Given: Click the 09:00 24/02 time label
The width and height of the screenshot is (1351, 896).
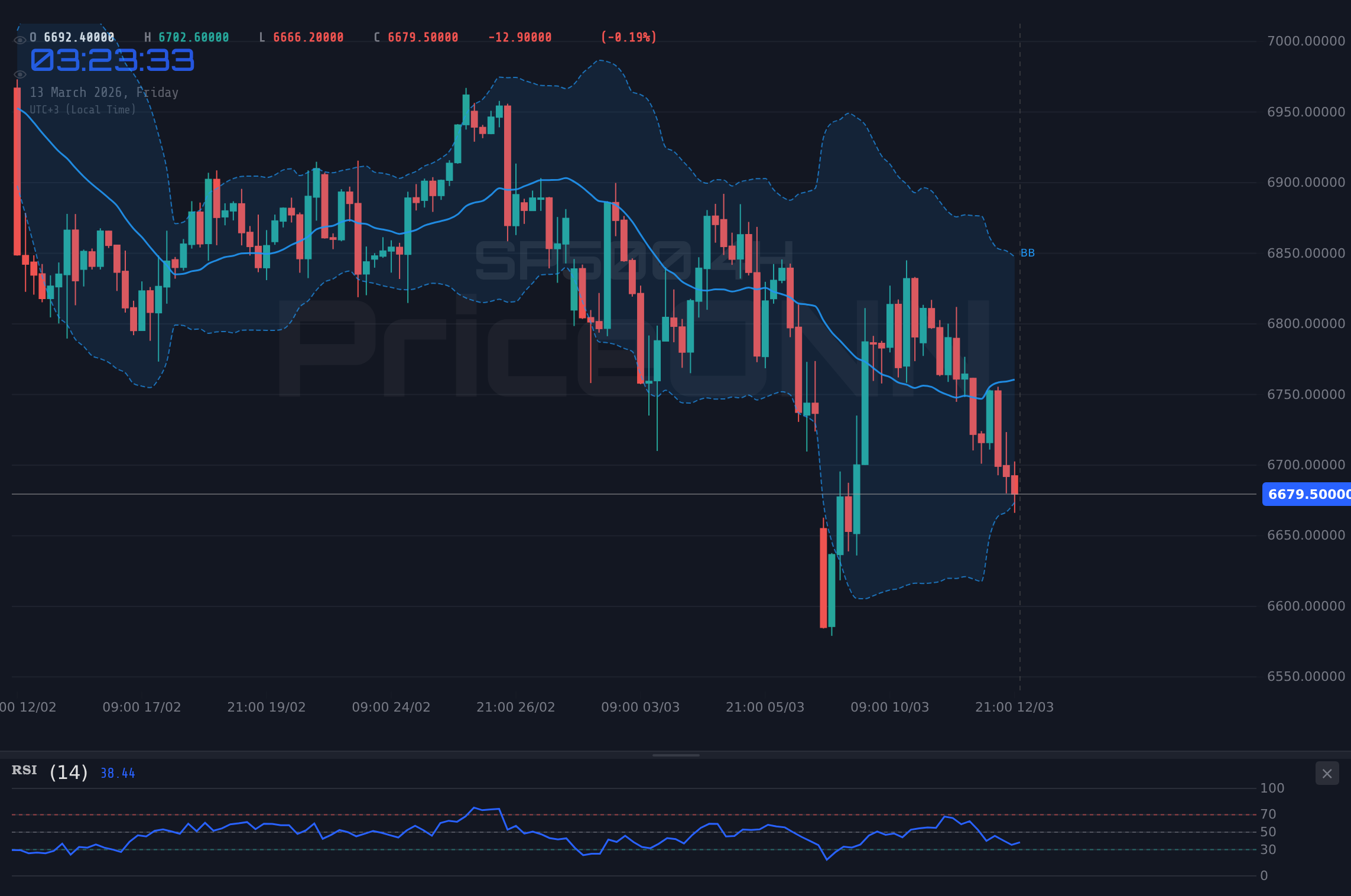Looking at the screenshot, I should point(391,707).
